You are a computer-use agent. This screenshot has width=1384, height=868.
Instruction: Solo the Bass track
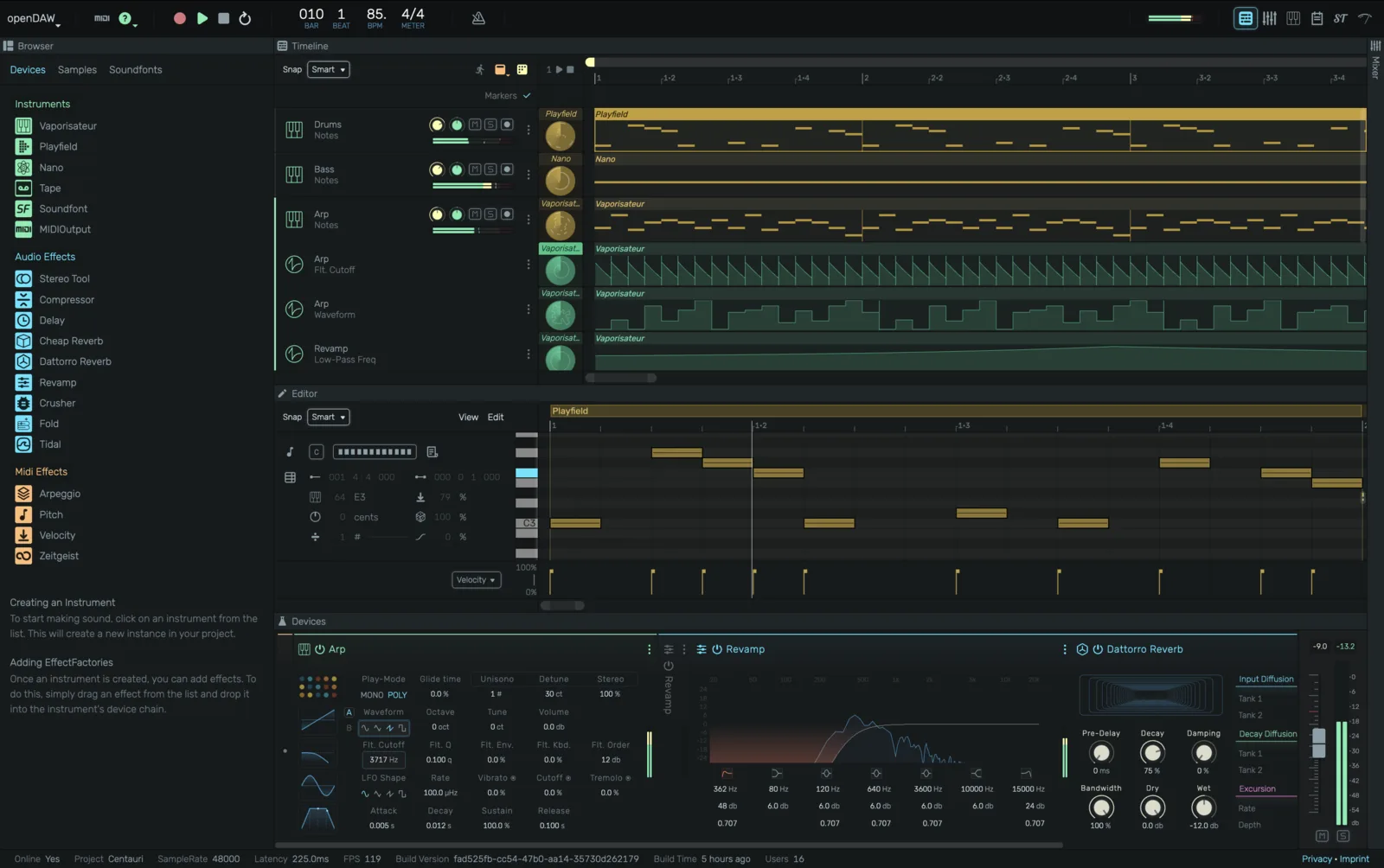pyautogui.click(x=490, y=169)
